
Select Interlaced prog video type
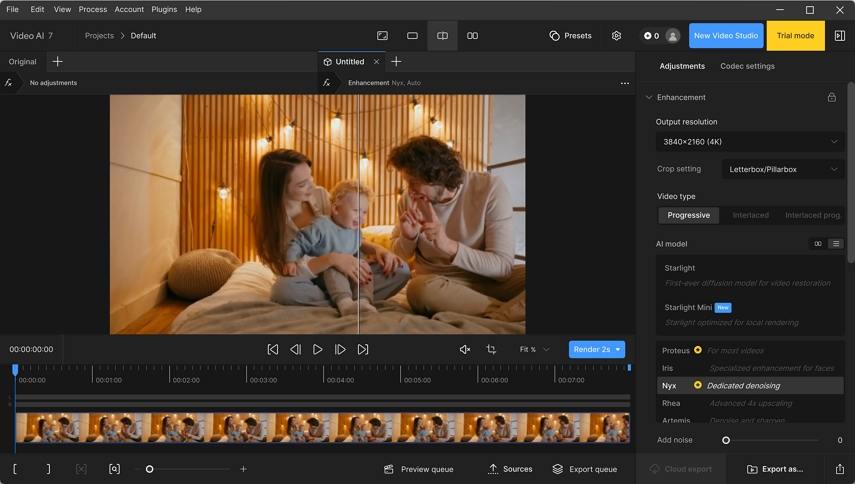pos(812,215)
